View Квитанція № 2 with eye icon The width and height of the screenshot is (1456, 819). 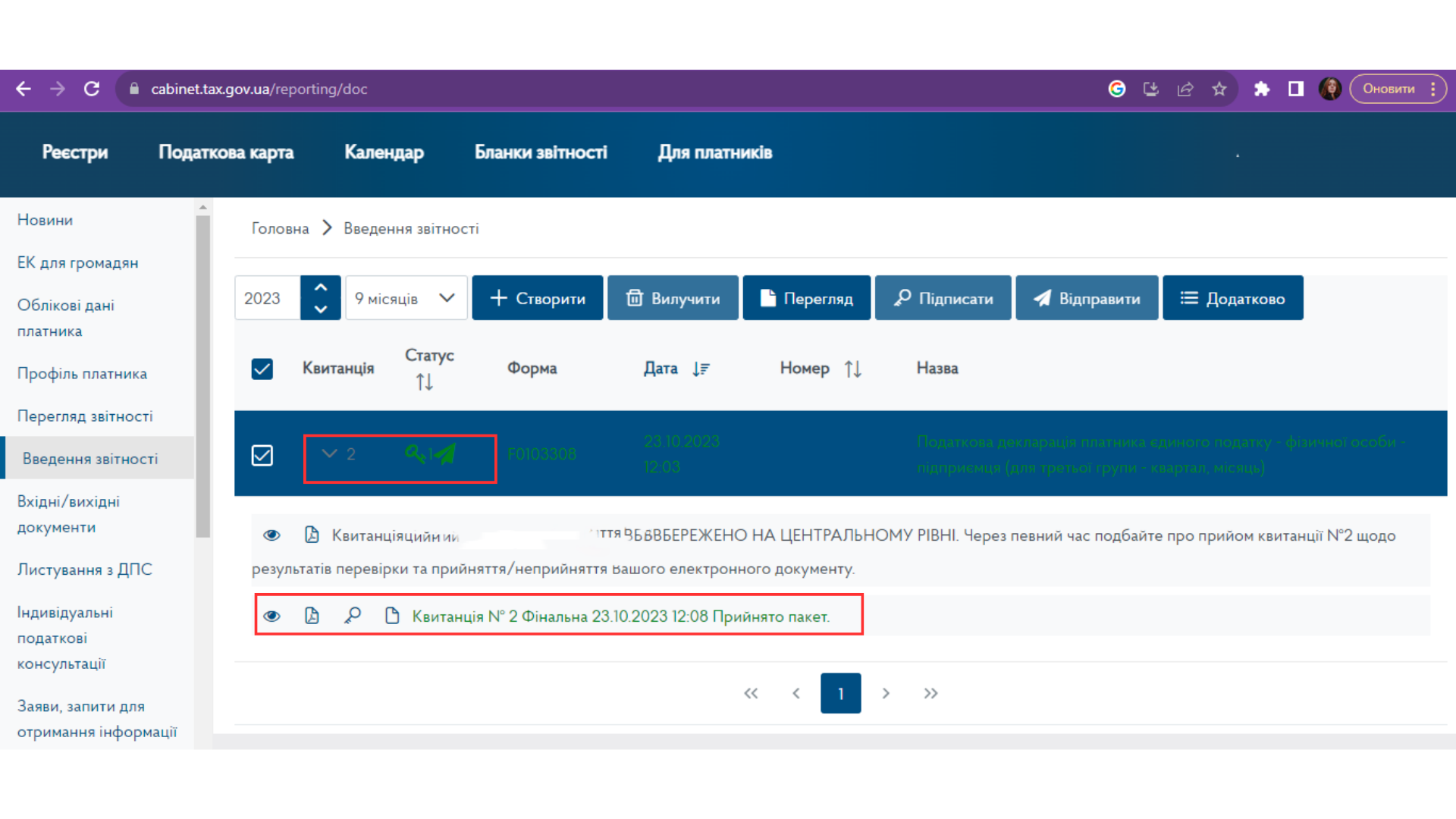click(272, 616)
